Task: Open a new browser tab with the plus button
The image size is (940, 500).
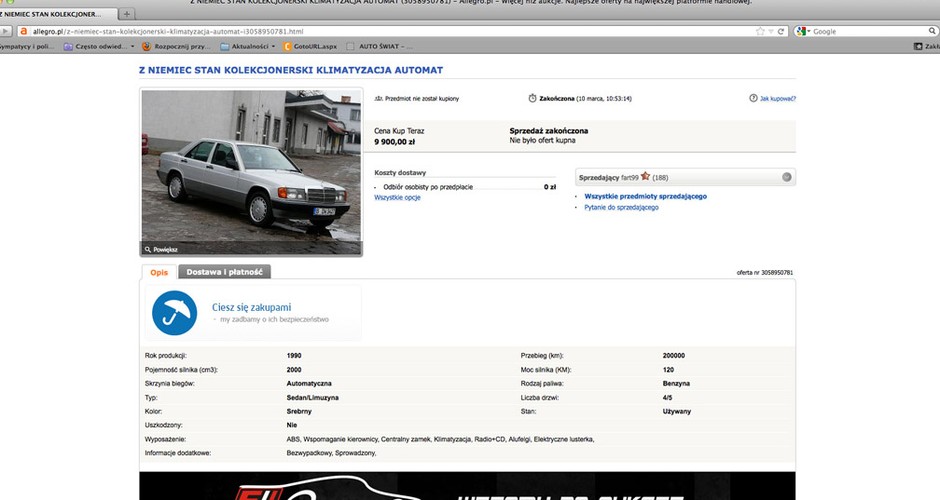Action: [126, 14]
